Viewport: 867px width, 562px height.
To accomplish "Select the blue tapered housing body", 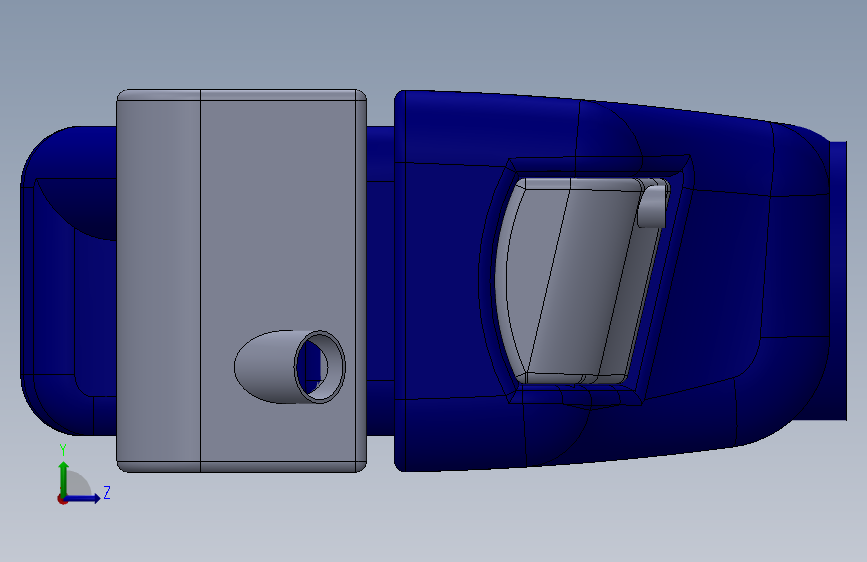I will [x=611, y=281].
